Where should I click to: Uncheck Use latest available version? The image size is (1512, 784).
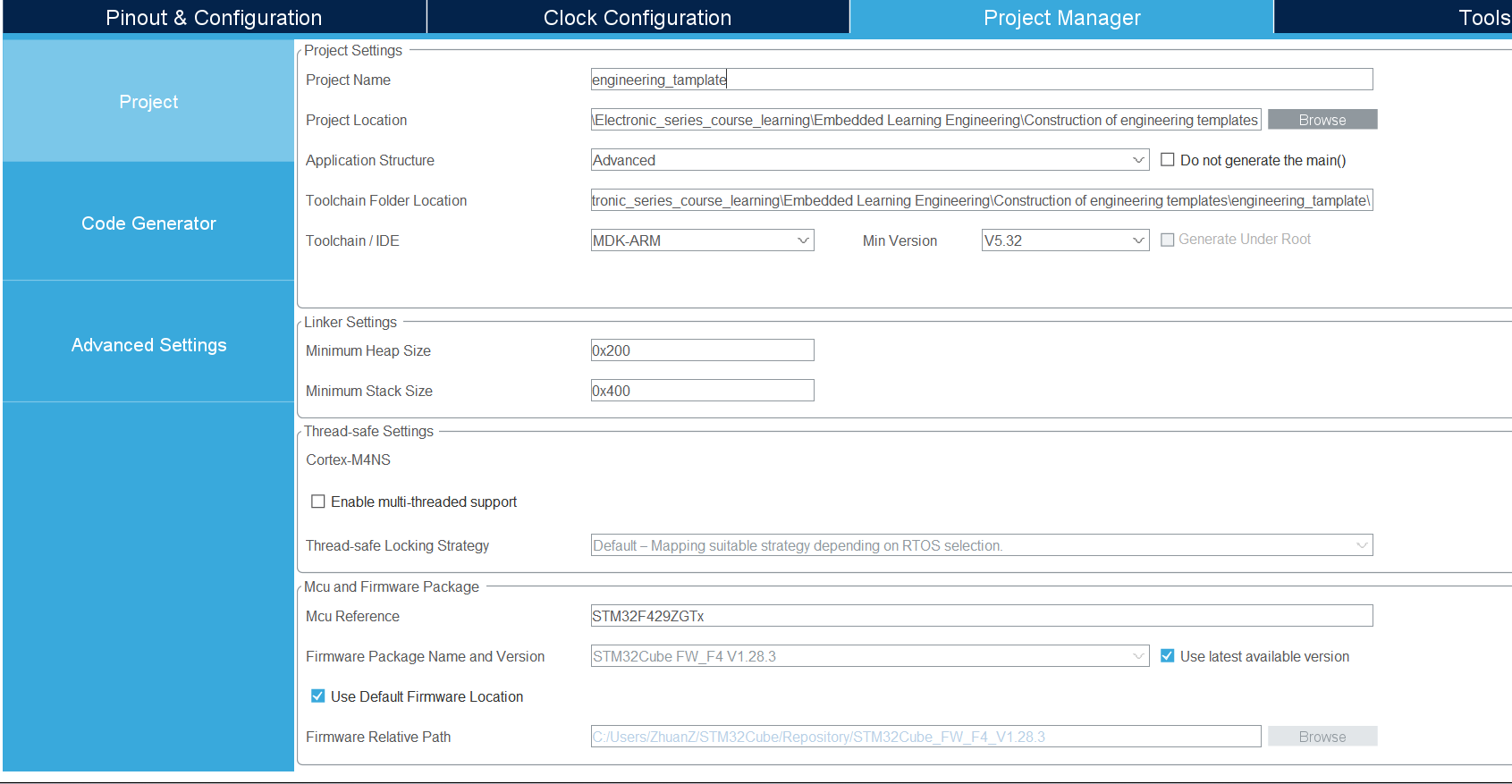(x=1168, y=656)
